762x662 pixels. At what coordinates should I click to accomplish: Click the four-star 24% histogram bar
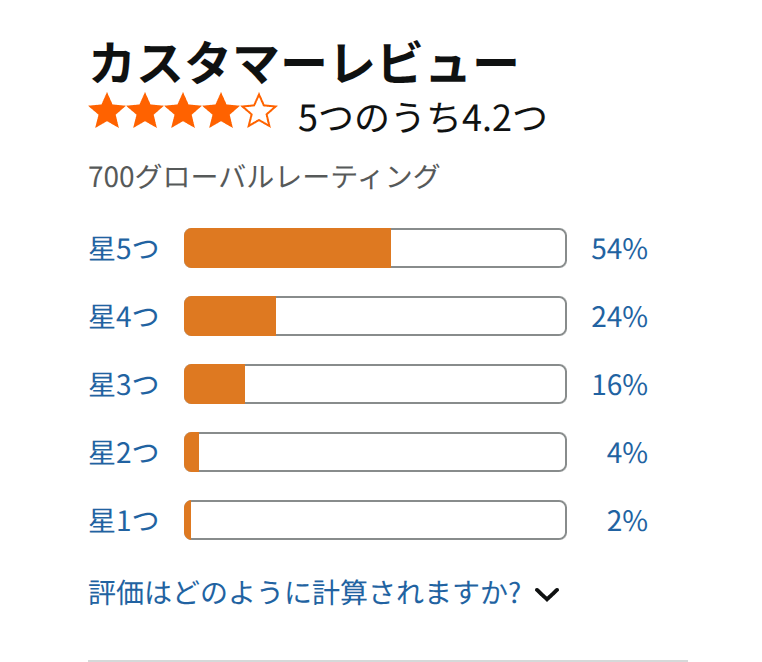[x=375, y=316]
